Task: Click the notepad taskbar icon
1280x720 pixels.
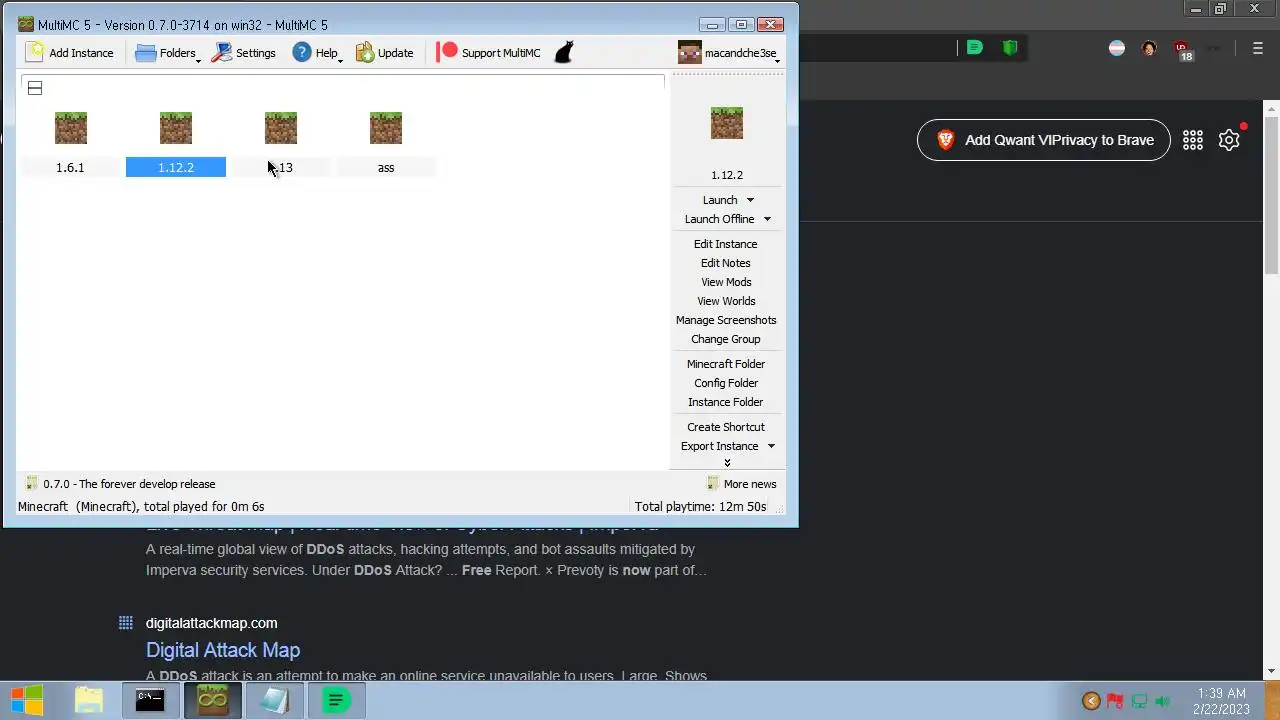Action: click(x=274, y=701)
